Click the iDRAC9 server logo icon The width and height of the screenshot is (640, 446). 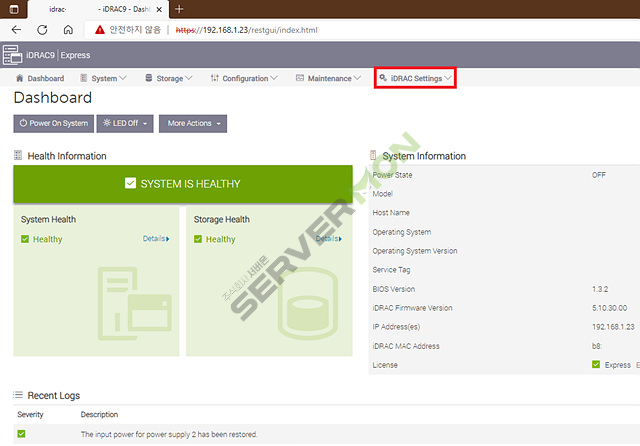click(12, 55)
